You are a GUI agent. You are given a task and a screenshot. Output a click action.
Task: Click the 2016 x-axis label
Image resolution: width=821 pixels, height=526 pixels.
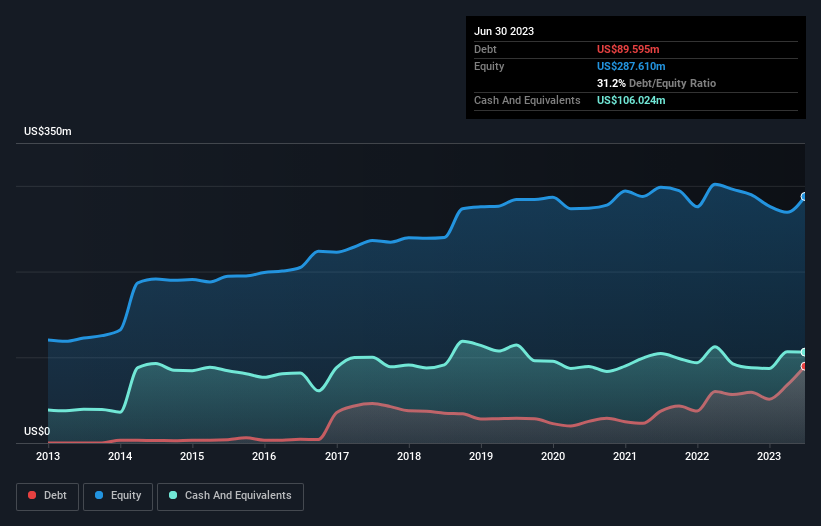click(x=264, y=456)
